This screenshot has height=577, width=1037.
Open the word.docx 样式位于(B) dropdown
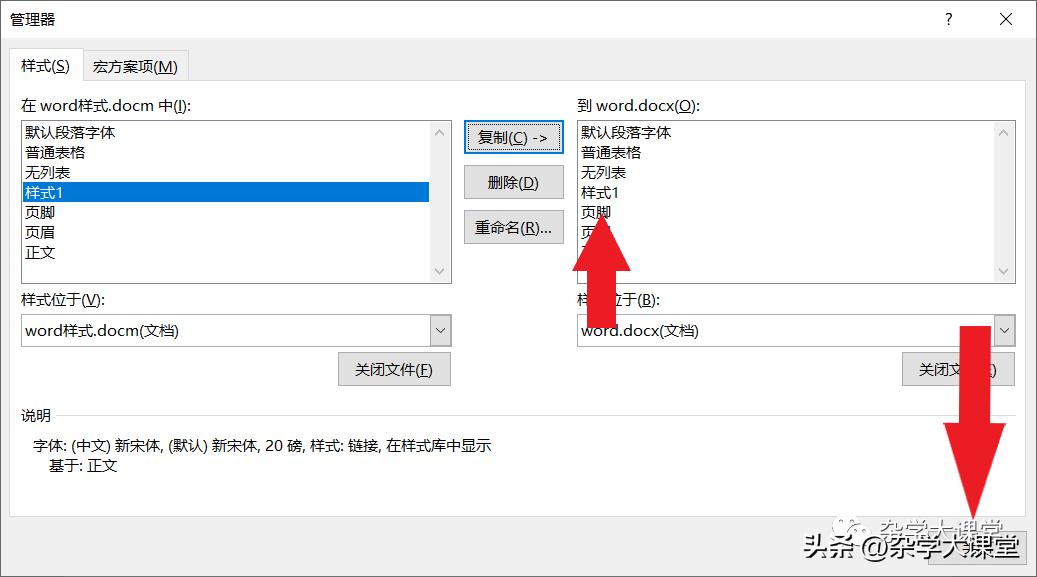tap(1003, 330)
